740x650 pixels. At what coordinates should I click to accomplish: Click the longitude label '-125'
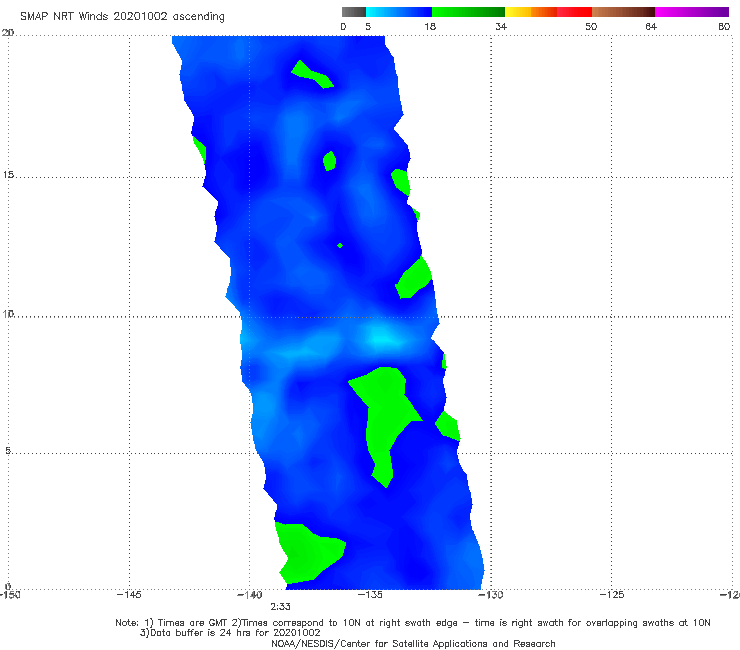612,595
